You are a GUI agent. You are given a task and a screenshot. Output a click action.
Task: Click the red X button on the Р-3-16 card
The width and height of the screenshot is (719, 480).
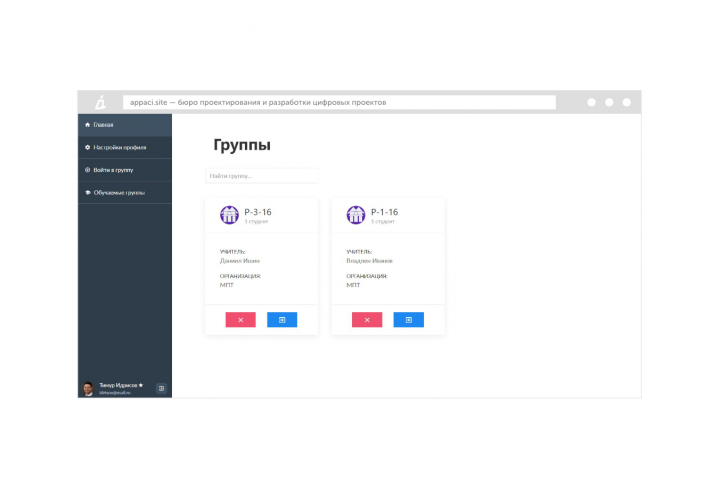(240, 320)
